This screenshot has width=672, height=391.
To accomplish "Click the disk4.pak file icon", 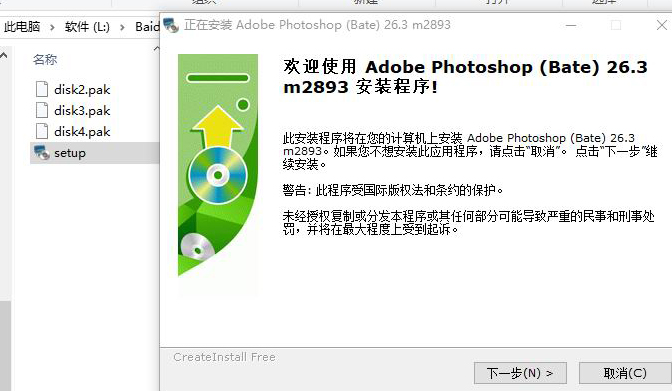I will pos(42,131).
